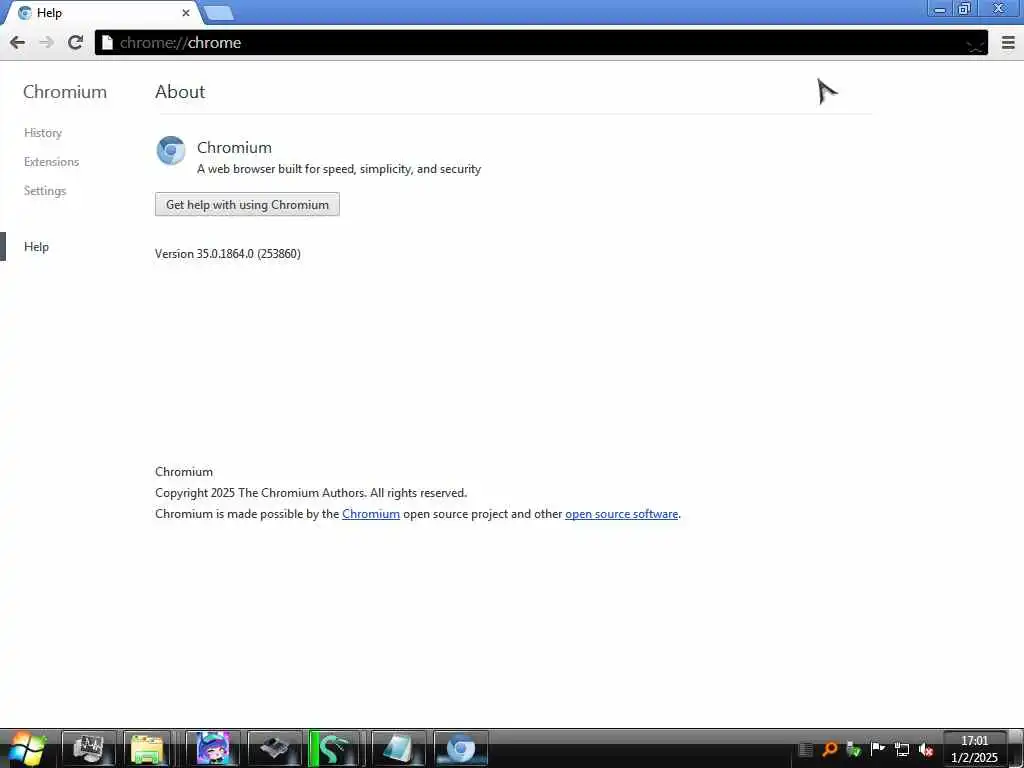Screen dimensions: 1024x768
Task: Restore down the Chromium window
Action: (x=965, y=9)
